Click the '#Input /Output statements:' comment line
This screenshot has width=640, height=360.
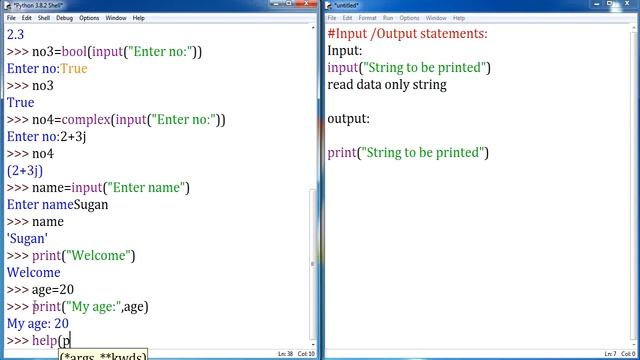(407, 33)
